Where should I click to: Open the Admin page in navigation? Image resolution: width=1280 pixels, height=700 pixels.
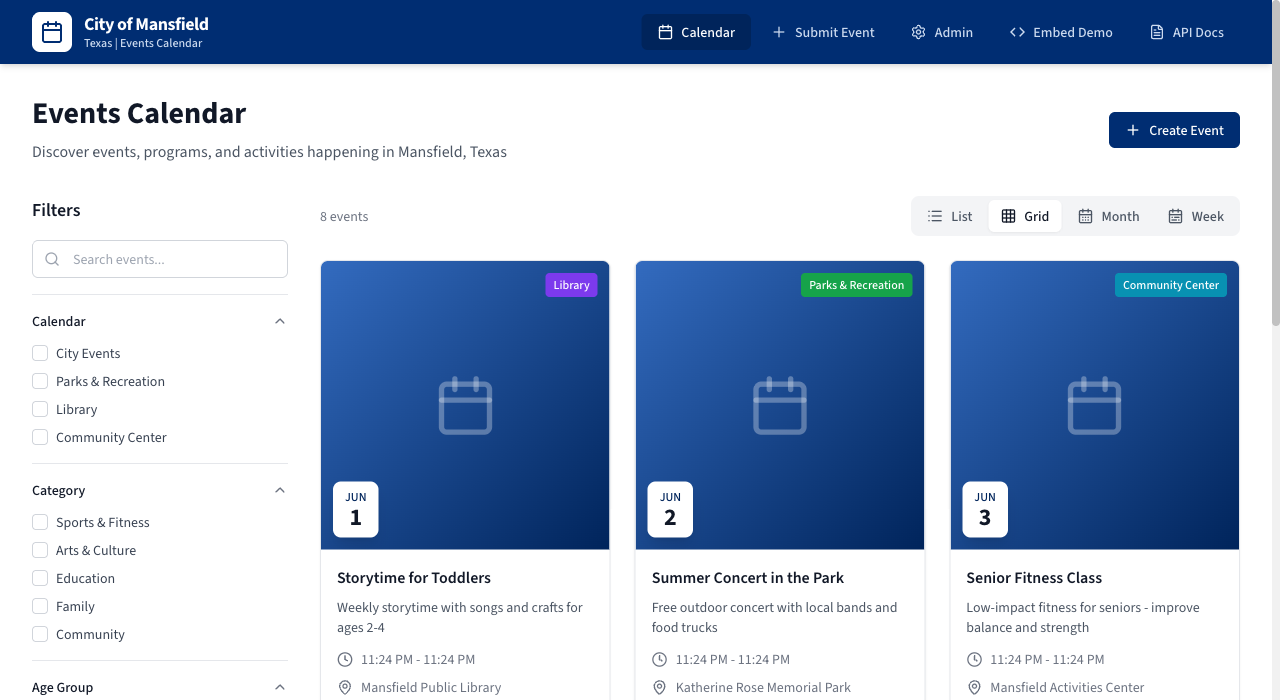942,32
